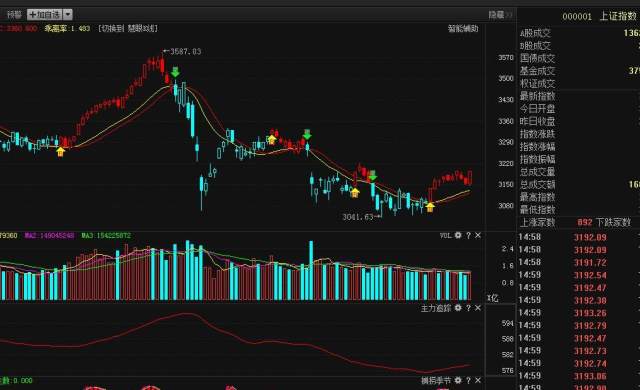The height and width of the screenshot is (390, 640).
Task: Click the tallest cyan volume bar
Action: (188, 270)
